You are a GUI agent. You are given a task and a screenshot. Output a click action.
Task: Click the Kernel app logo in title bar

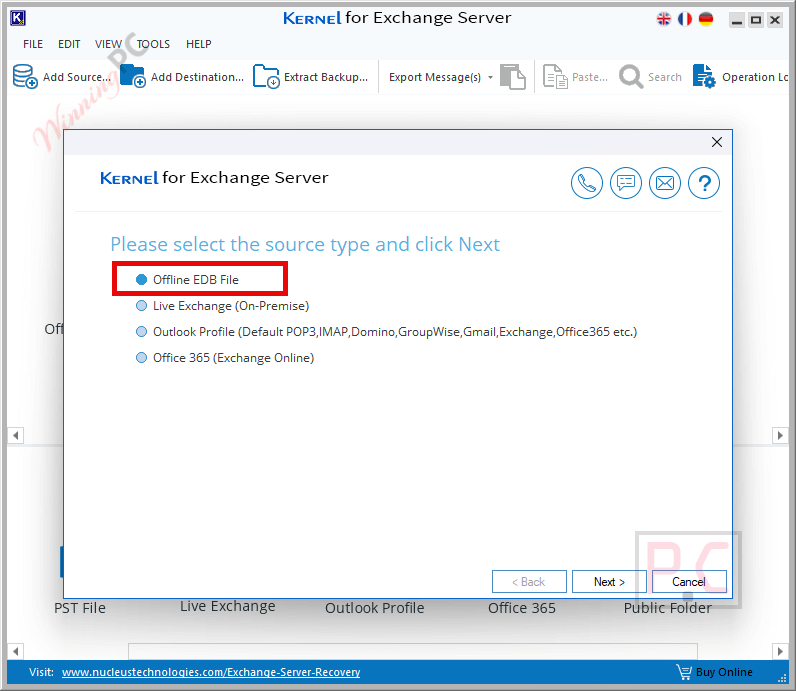[18, 18]
